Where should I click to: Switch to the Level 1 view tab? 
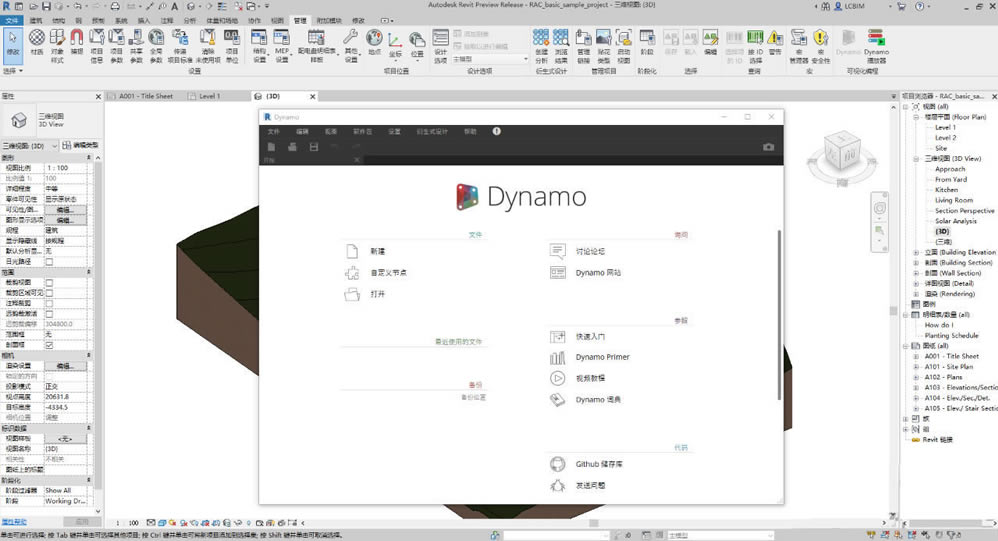(210, 97)
